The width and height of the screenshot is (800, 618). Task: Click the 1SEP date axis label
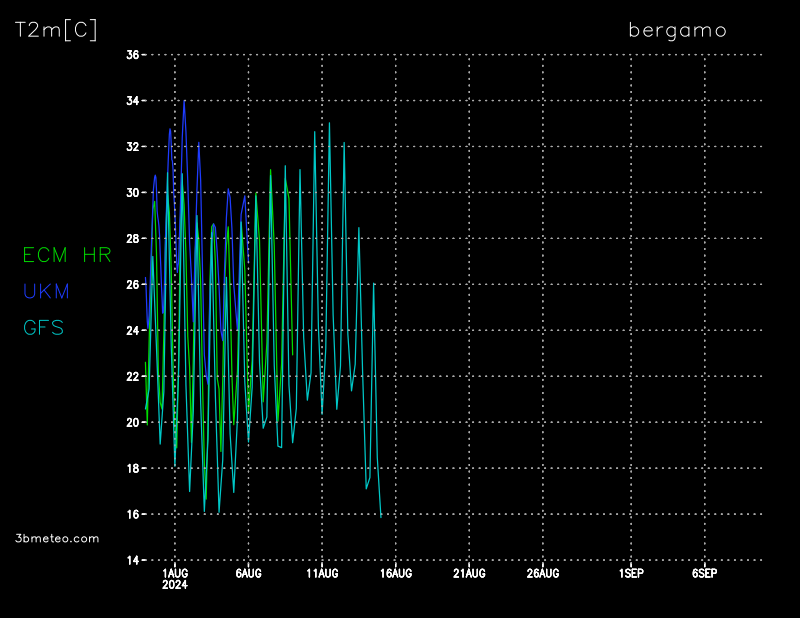pos(631,573)
